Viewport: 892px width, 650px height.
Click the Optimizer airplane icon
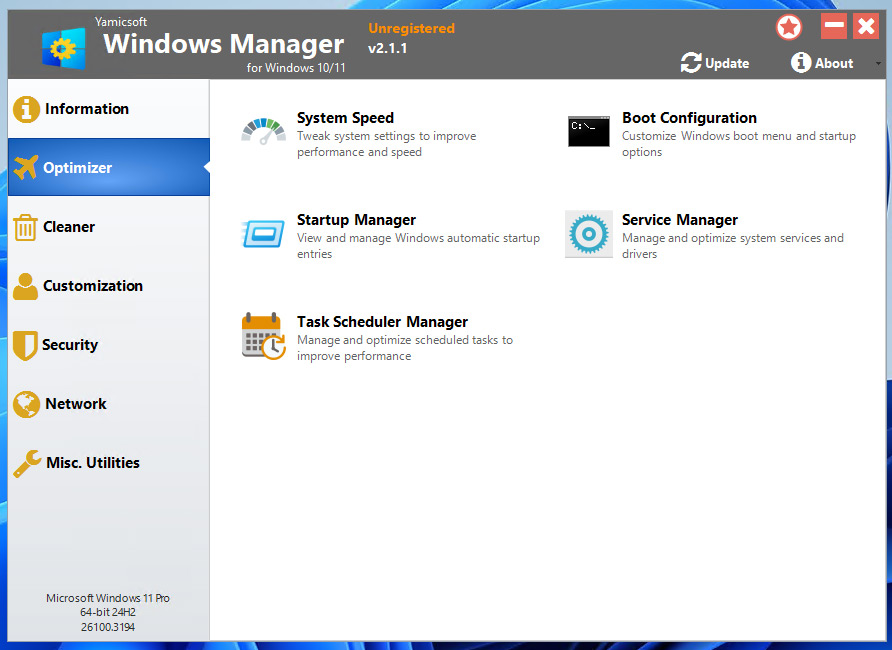tap(26, 167)
